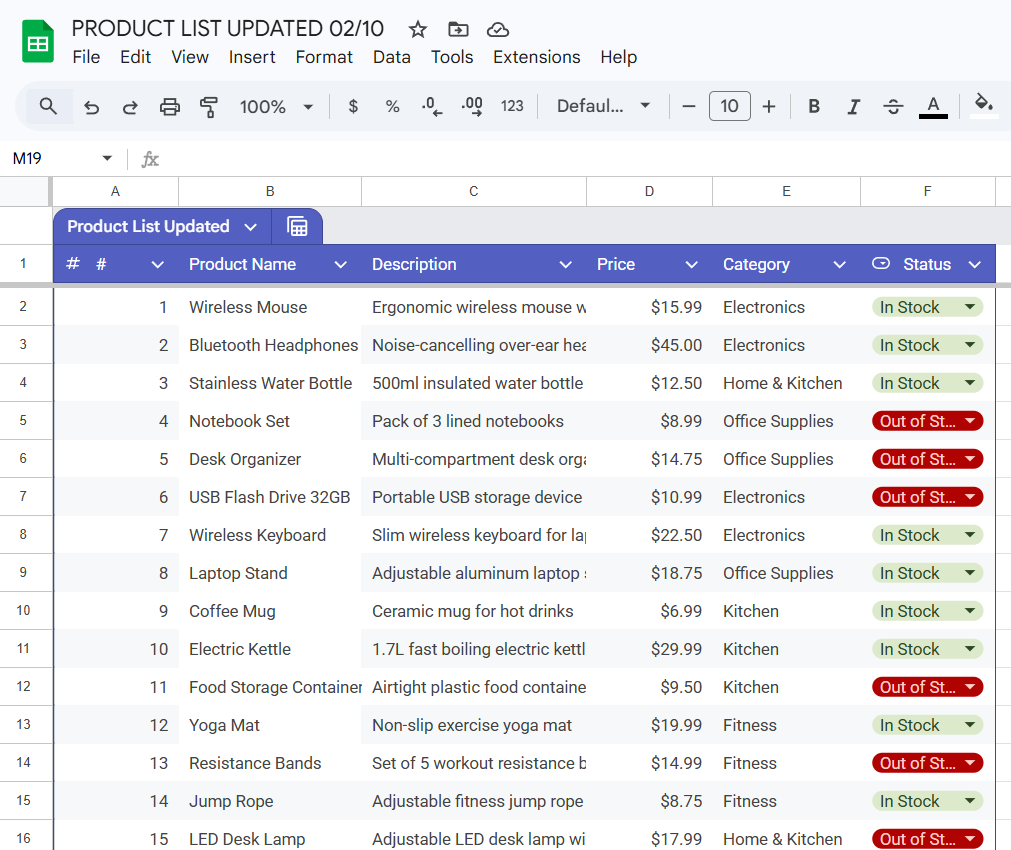Click the move to folder icon
Viewport: 1011px width, 850px height.
pyautogui.click(x=458, y=30)
